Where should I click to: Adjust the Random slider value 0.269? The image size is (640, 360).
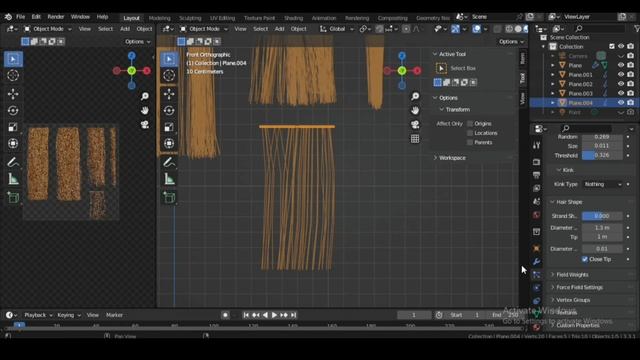tap(602, 137)
